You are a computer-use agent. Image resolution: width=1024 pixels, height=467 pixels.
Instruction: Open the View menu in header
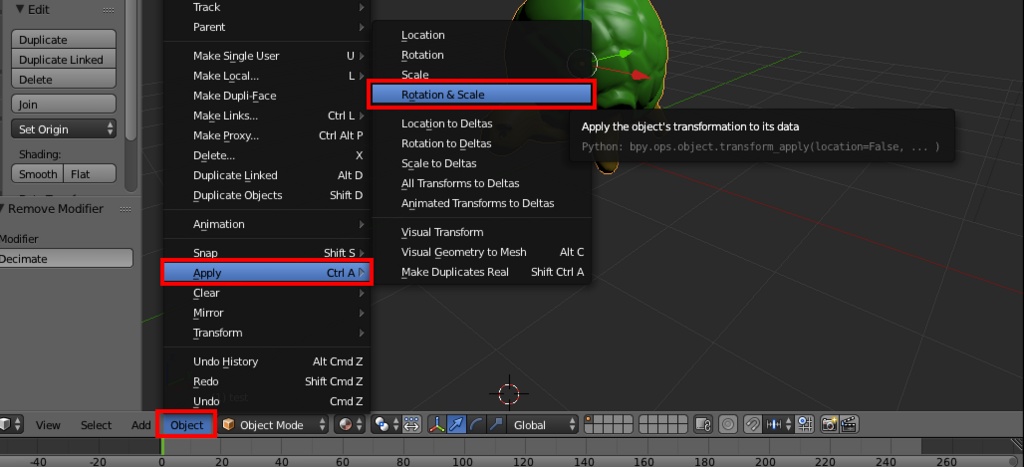(x=48, y=425)
